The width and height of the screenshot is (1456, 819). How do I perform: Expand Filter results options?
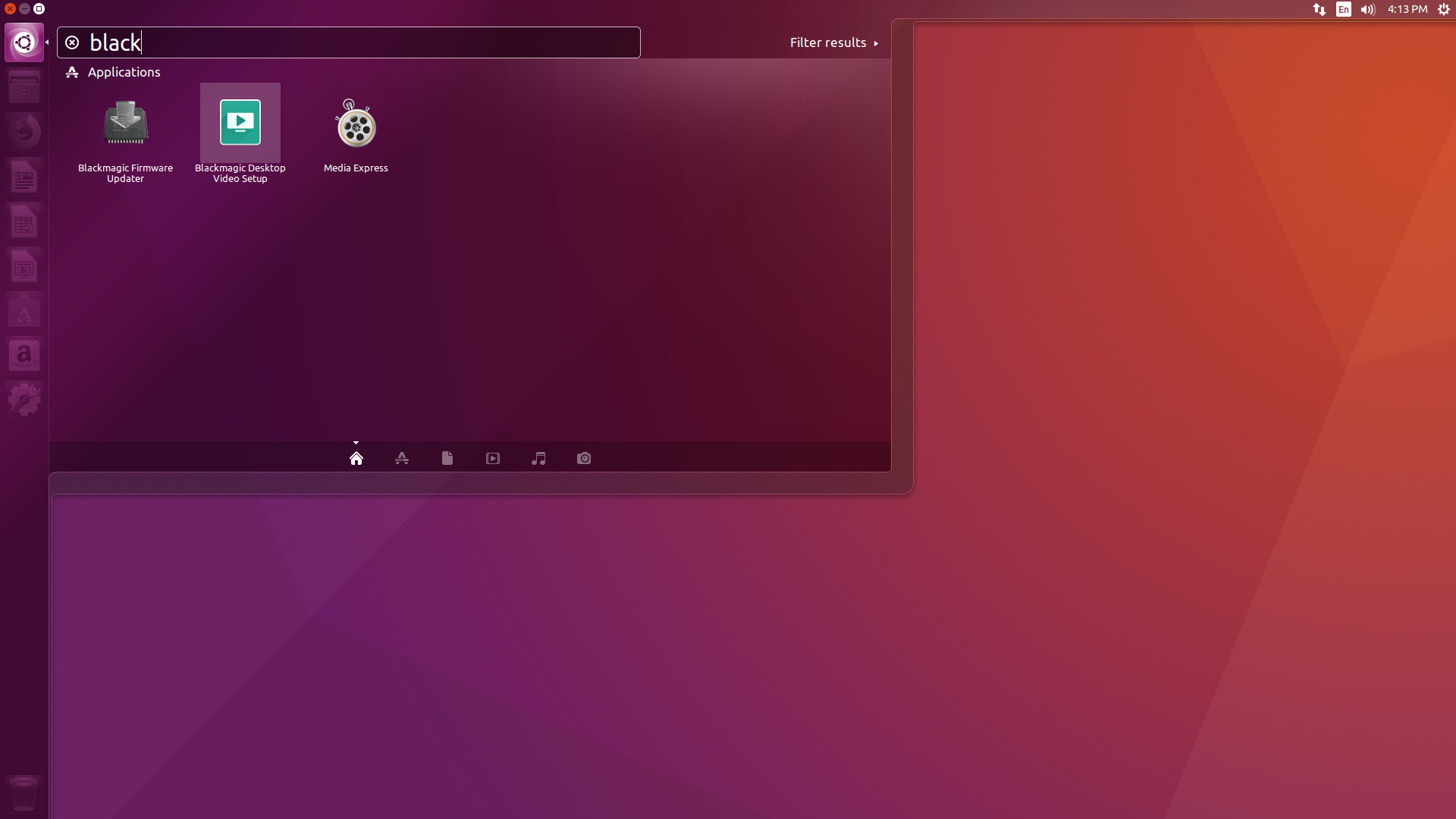click(833, 42)
